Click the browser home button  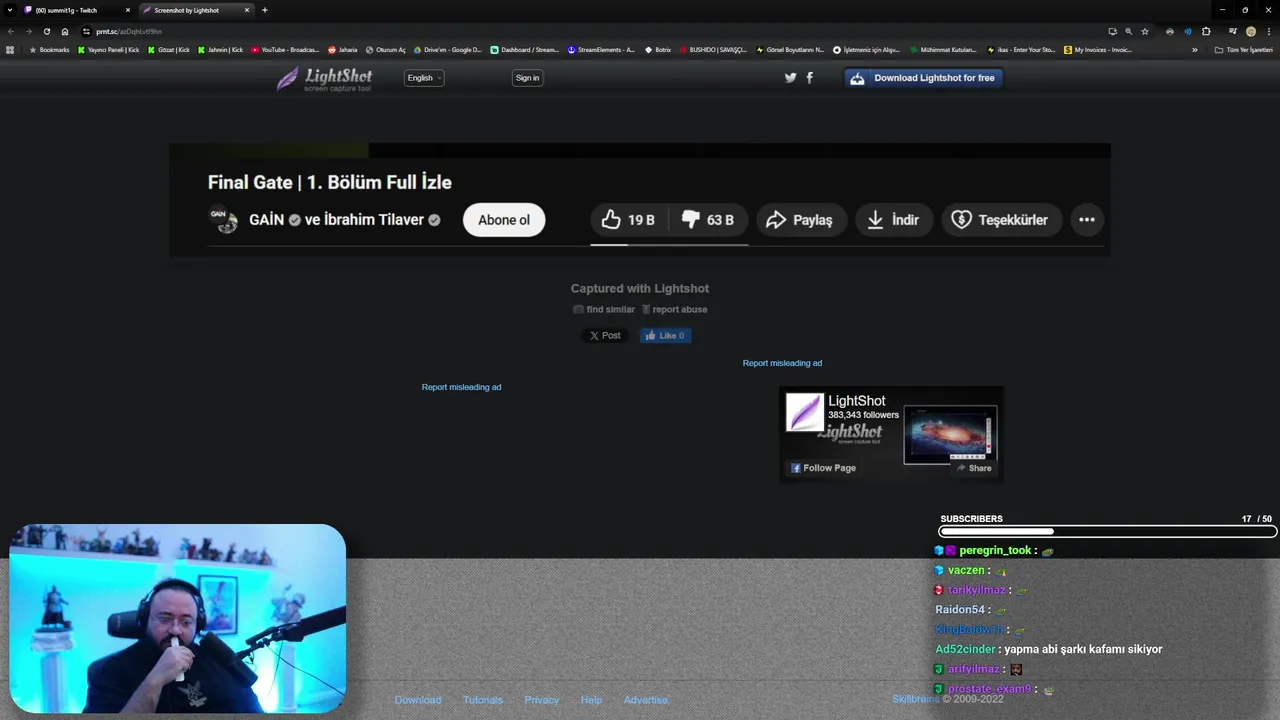pyautogui.click(x=65, y=31)
